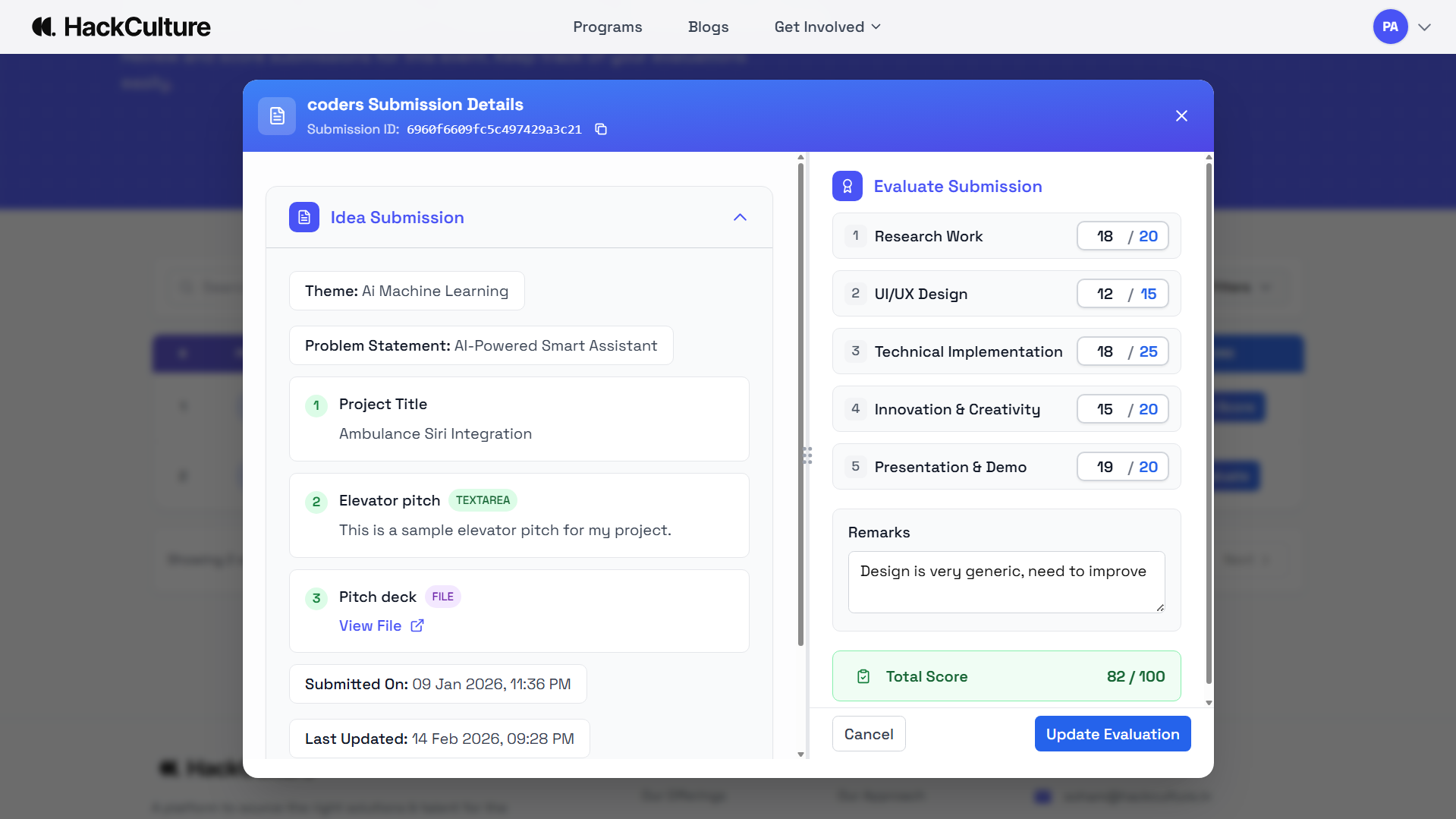Open the Programs menu item
The image size is (1456, 819).
click(607, 27)
